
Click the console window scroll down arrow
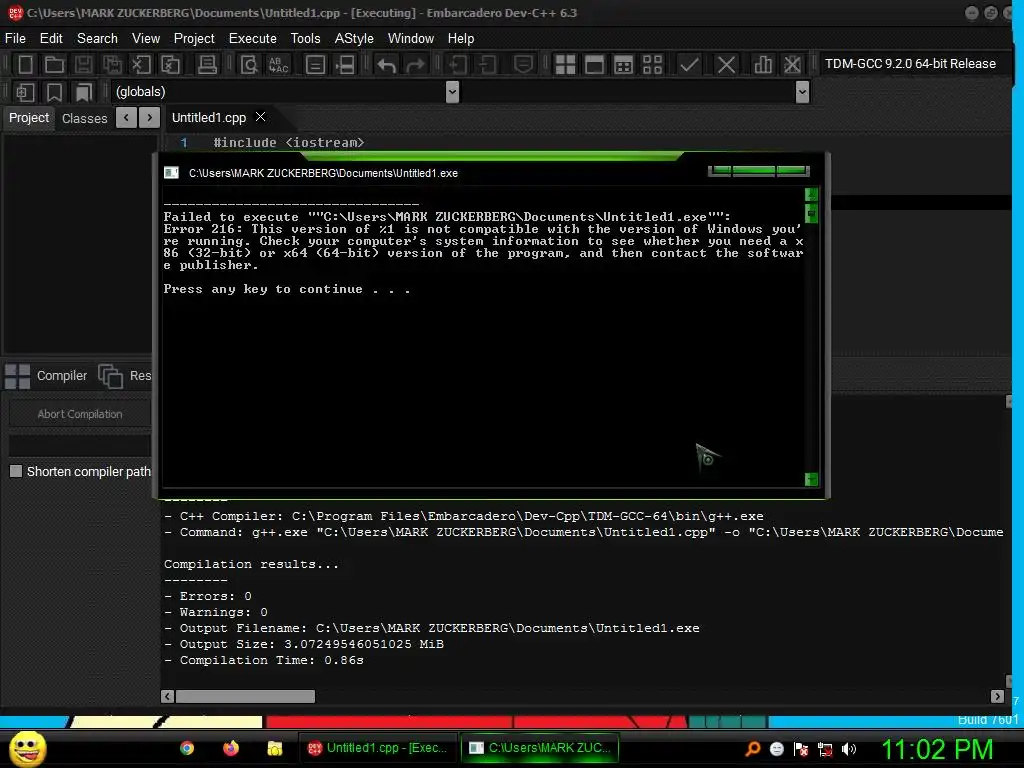coord(811,479)
